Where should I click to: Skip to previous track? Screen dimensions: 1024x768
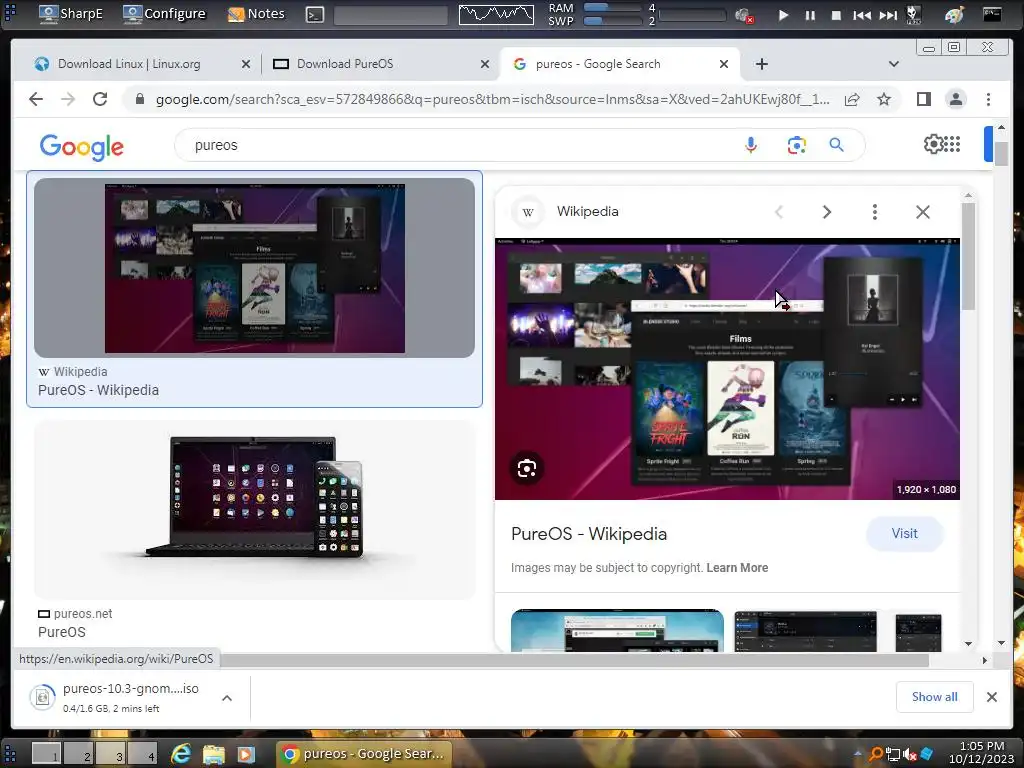[x=862, y=15]
